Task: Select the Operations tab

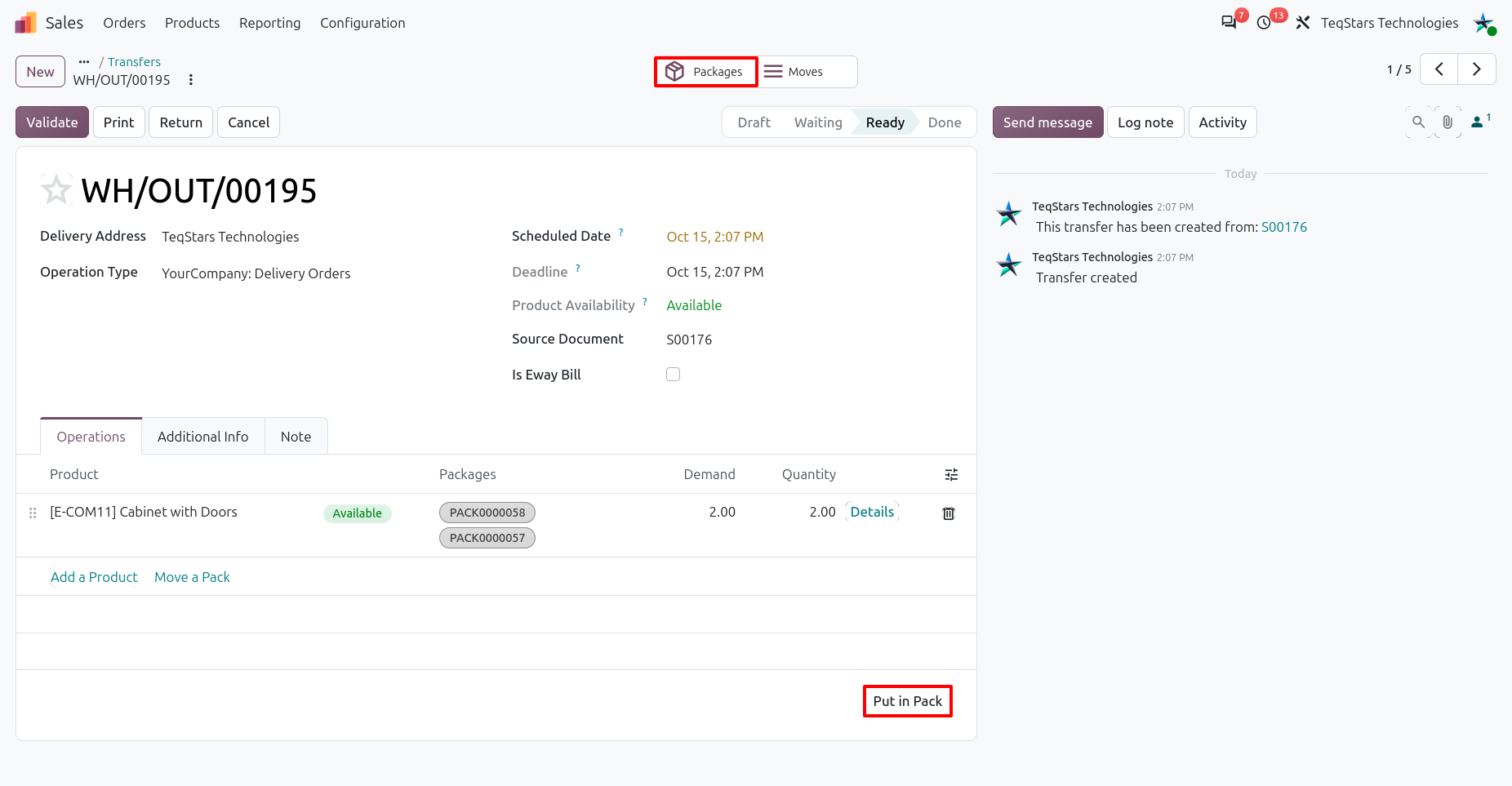Action: [x=91, y=437]
